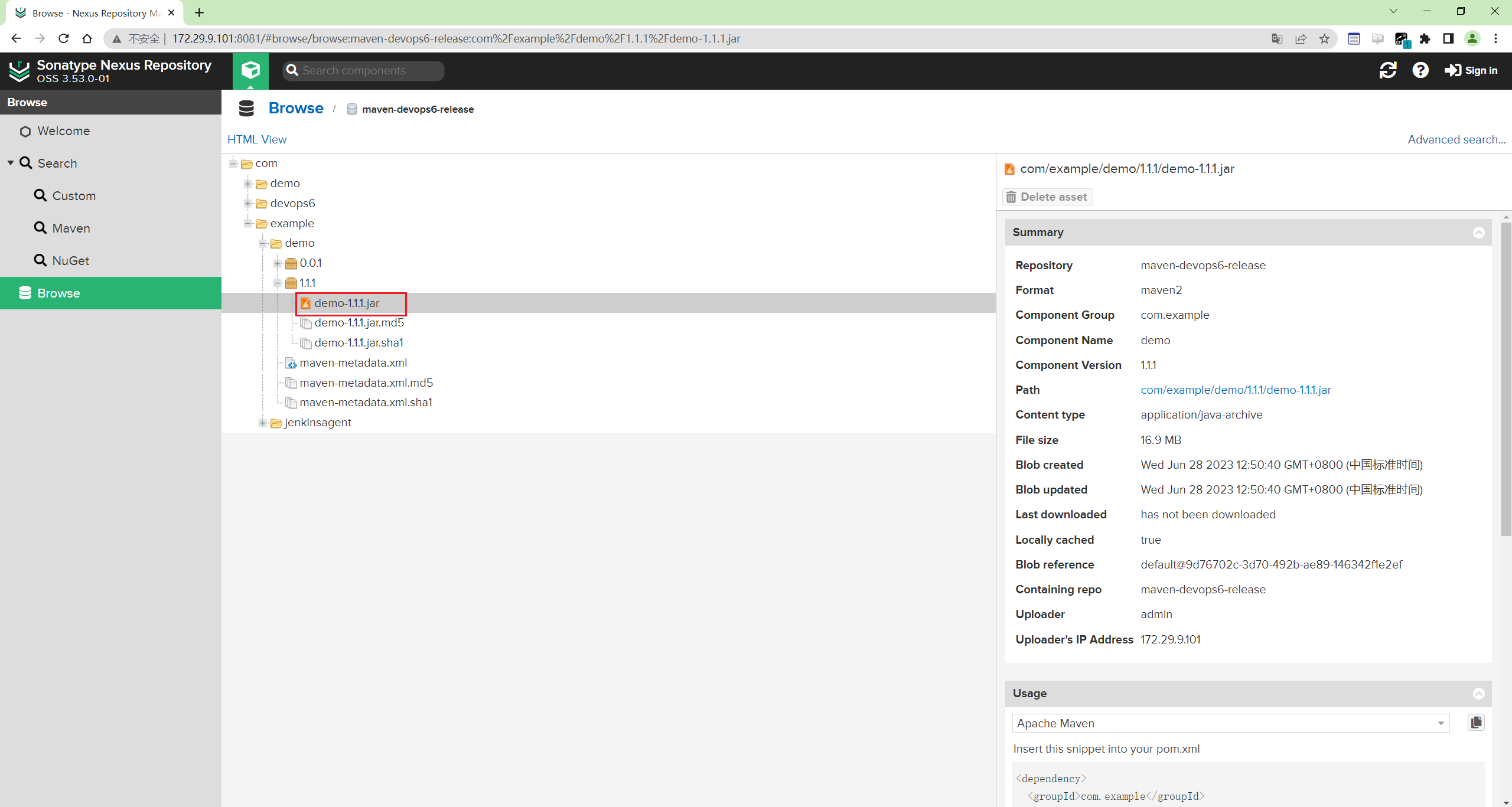Click the browser back arrow
Screen dimensions: 1512x807
(16, 39)
